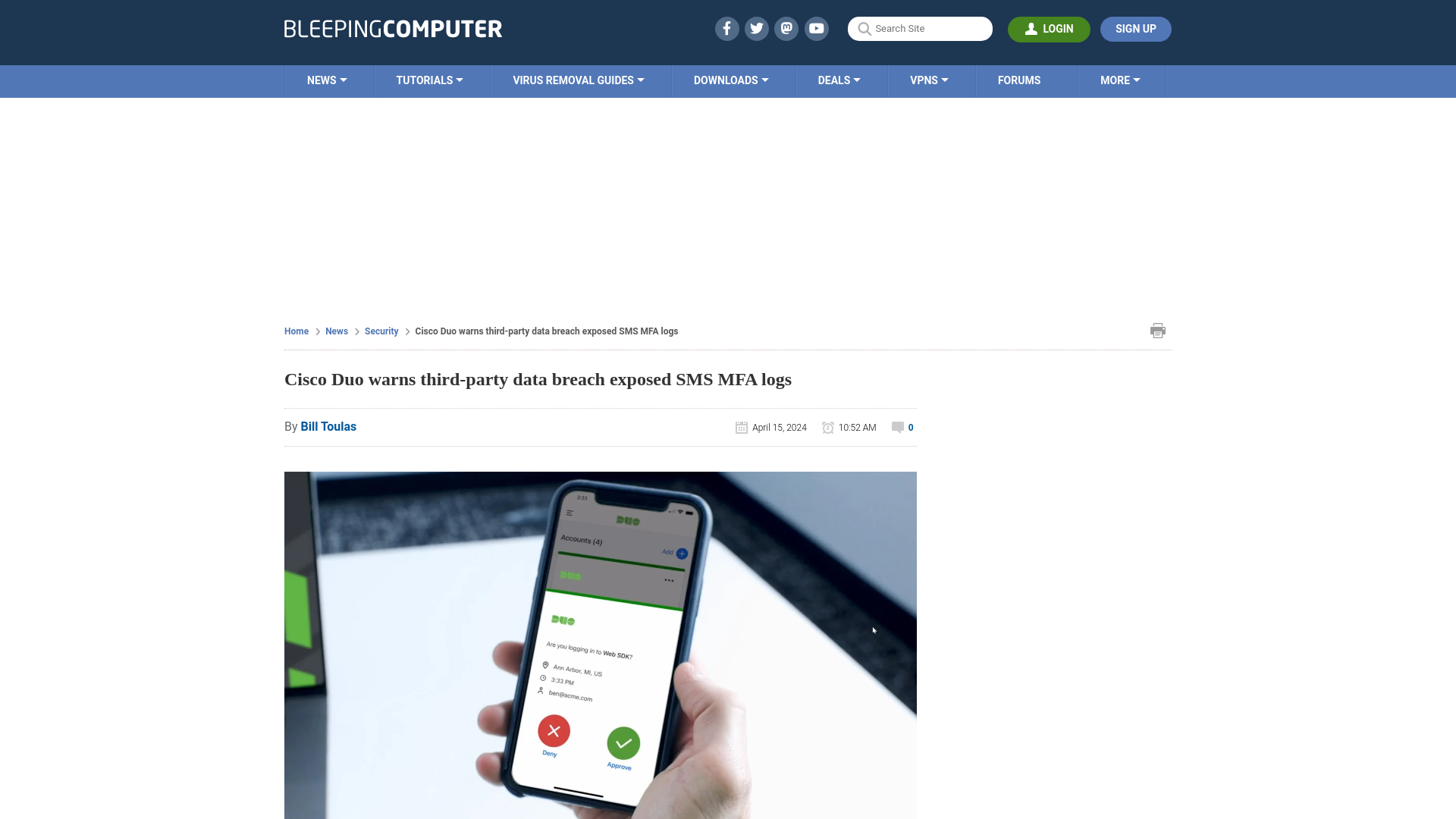Open the DOWNLOADS menu item
Image resolution: width=1456 pixels, height=819 pixels.
click(x=731, y=80)
